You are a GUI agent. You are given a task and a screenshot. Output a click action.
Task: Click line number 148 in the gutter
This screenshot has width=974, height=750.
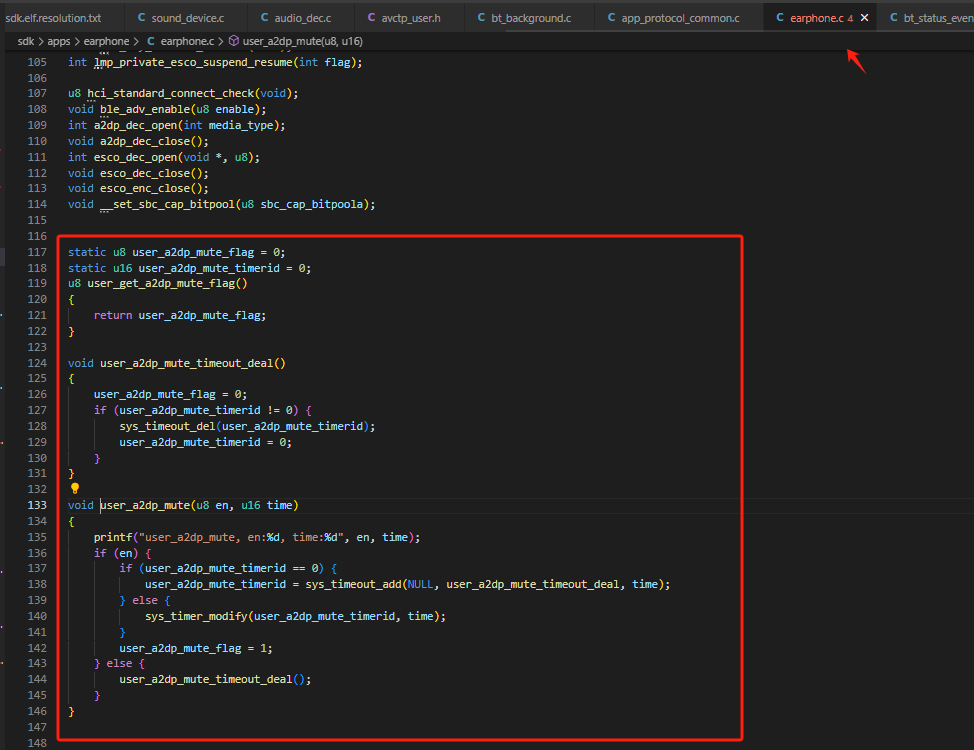pyautogui.click(x=37, y=743)
